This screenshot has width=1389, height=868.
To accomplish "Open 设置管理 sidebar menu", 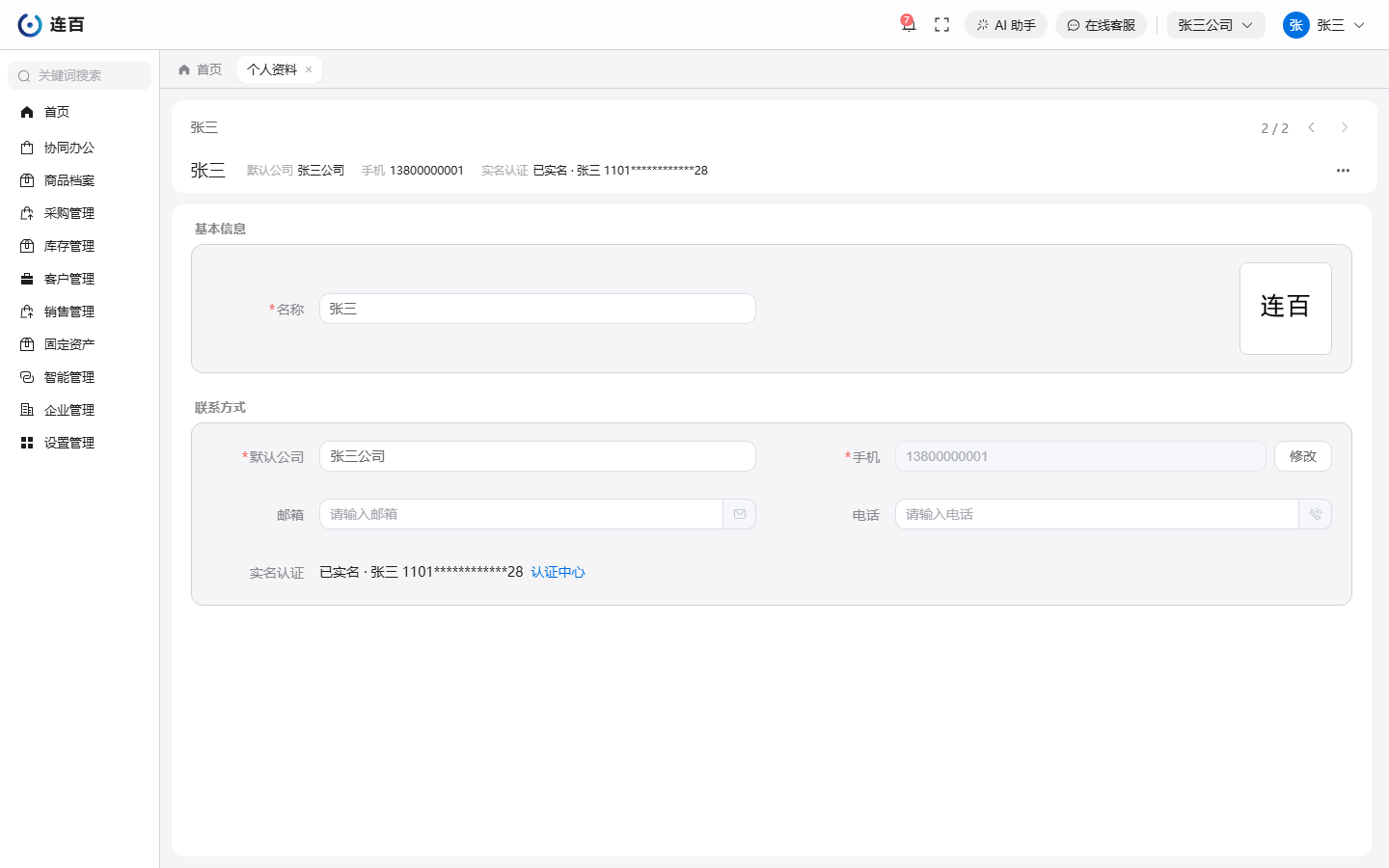I will click(80, 443).
